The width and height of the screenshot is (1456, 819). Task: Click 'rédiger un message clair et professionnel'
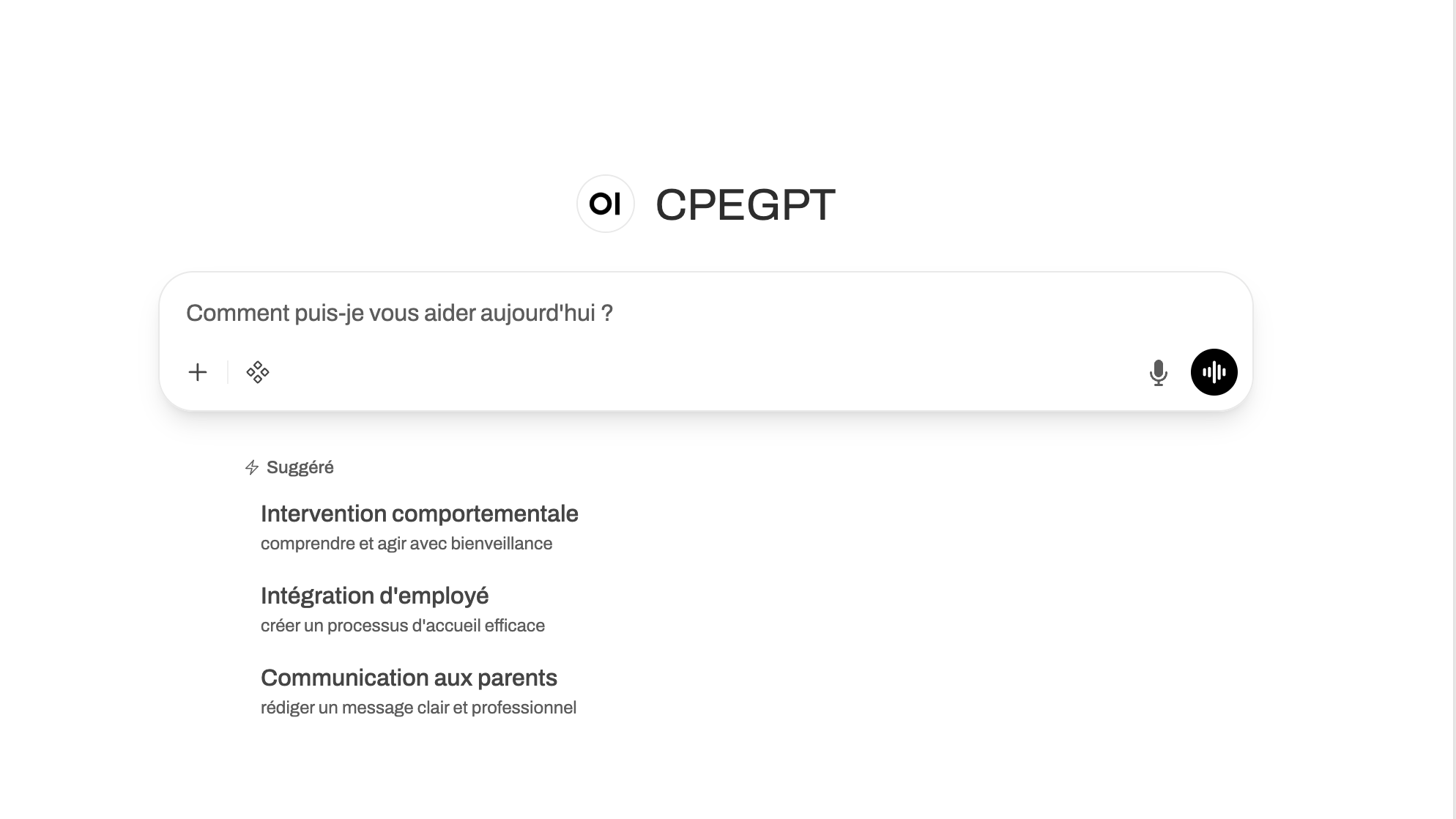tap(418, 707)
